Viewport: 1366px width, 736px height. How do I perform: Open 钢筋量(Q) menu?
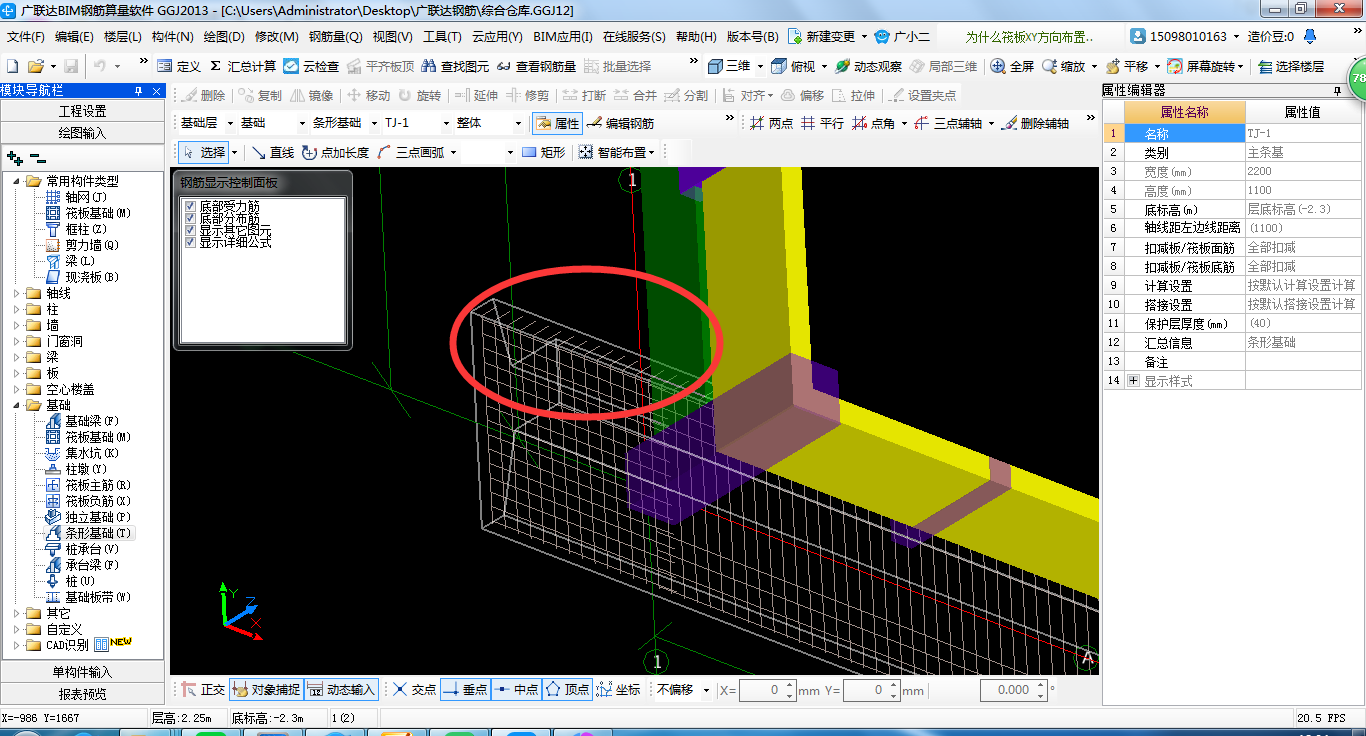(336, 37)
